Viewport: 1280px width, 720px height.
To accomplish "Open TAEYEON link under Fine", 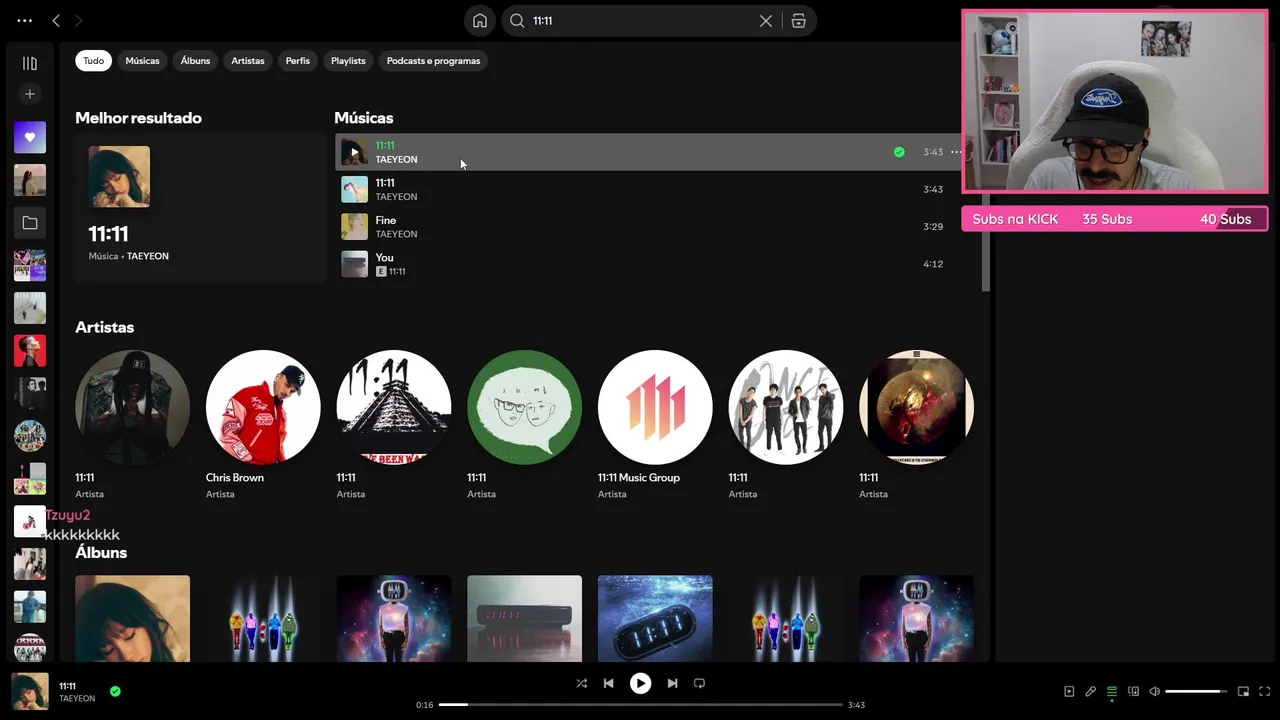I will point(396,234).
